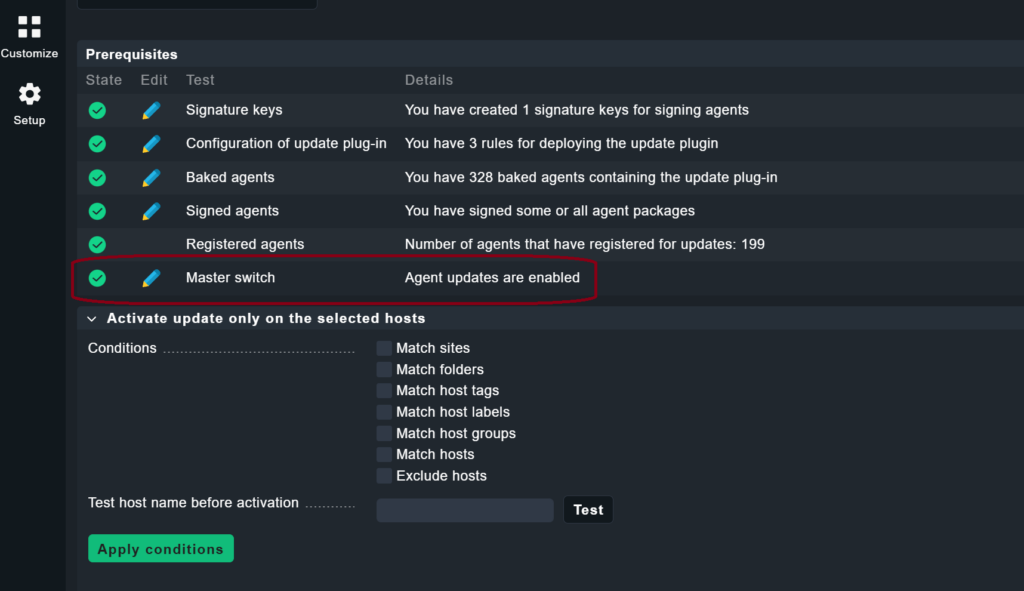1024x591 pixels.
Task: Click the Prerequisites section header
Action: point(130,53)
